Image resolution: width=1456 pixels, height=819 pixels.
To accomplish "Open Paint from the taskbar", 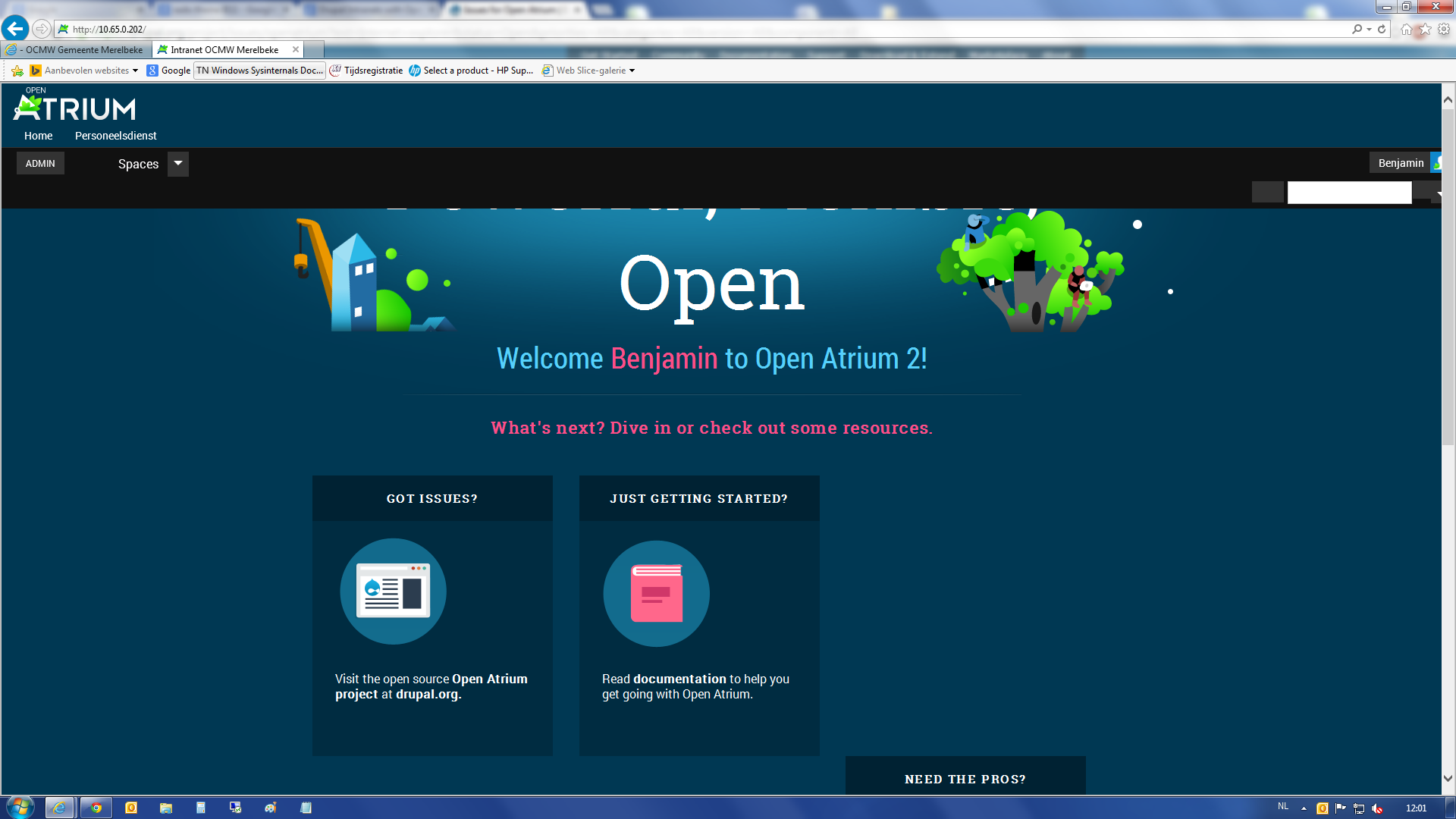I will coord(270,806).
